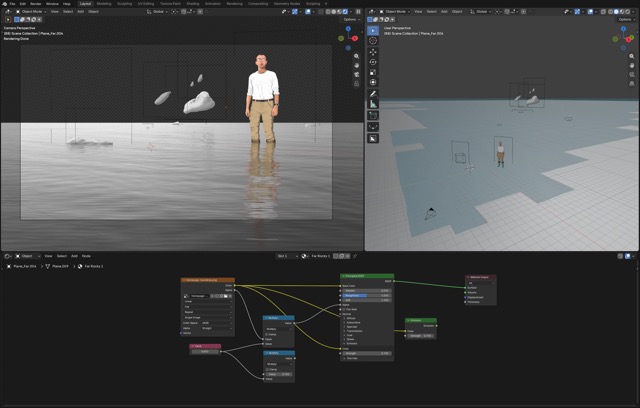Click the pan hand icon in left camera viewport

pyautogui.click(x=357, y=65)
